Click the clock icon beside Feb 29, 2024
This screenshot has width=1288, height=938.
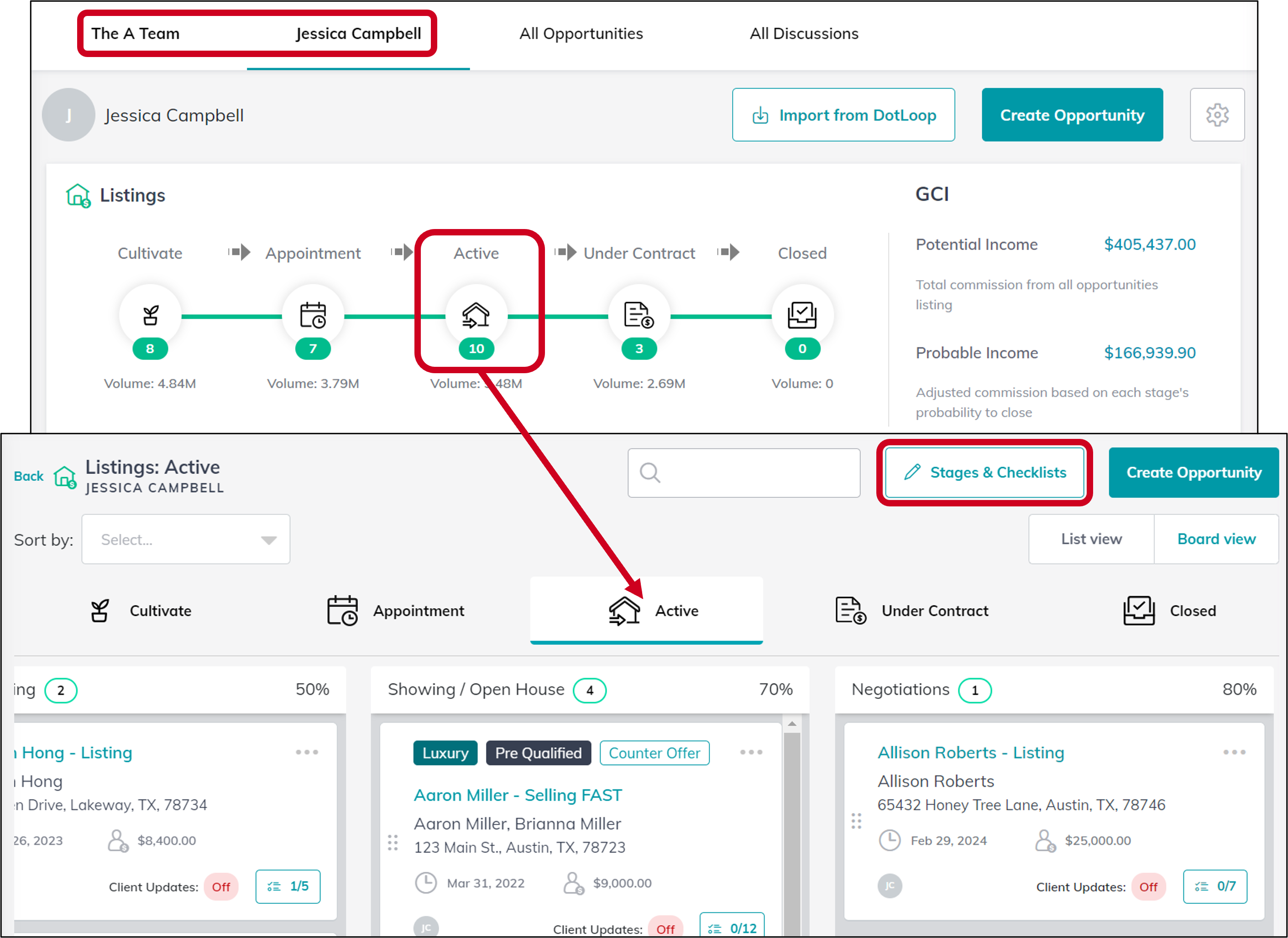coord(890,840)
